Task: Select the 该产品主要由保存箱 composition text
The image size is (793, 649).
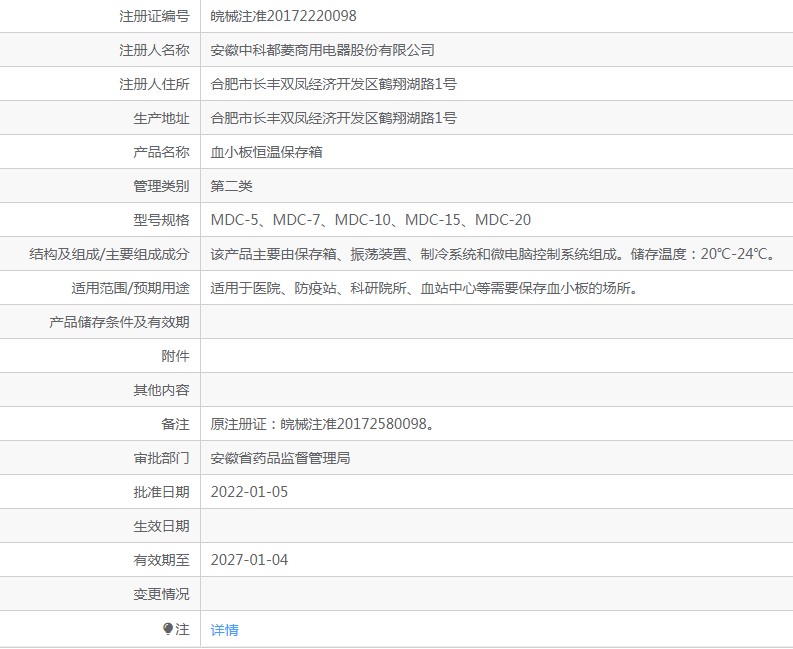Action: [494, 254]
